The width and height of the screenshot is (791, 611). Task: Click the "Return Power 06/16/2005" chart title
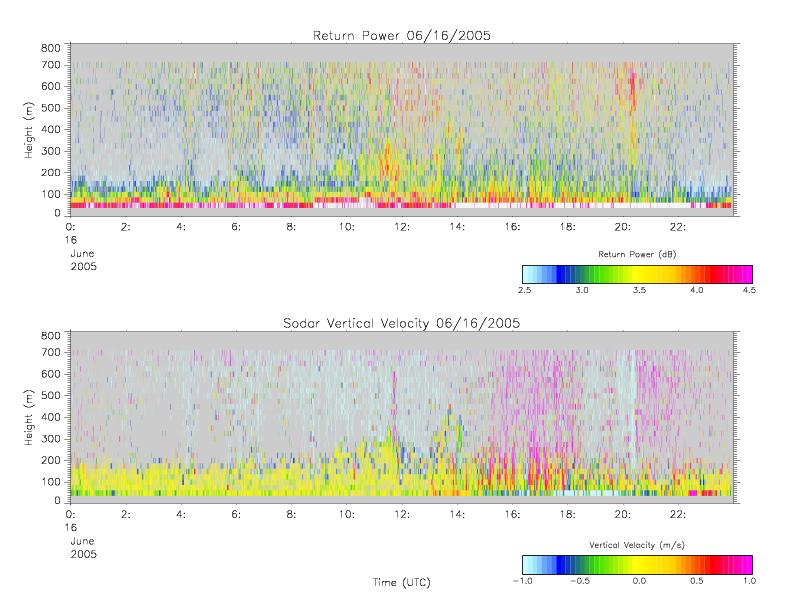[402, 35]
